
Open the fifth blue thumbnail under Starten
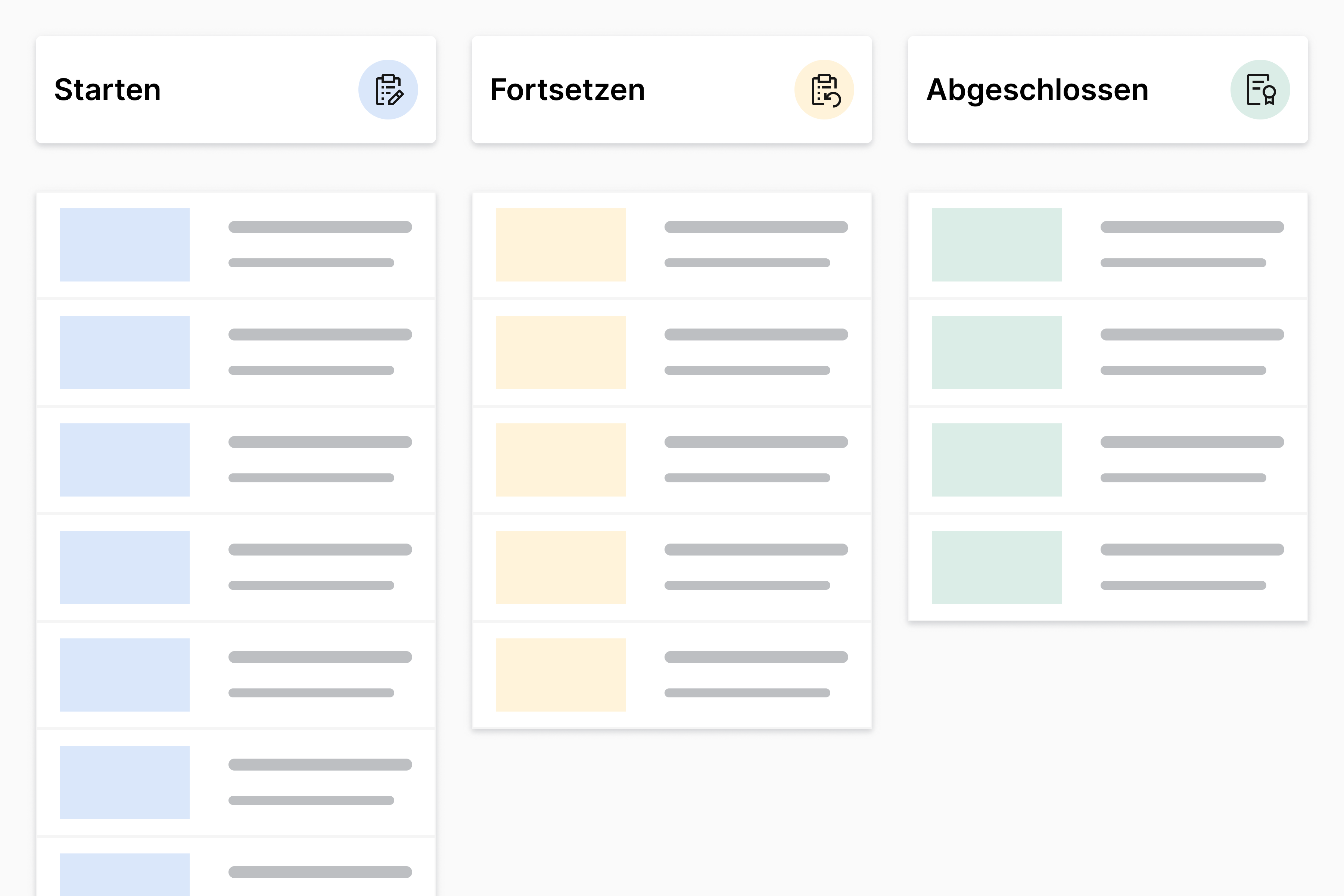tap(125, 674)
